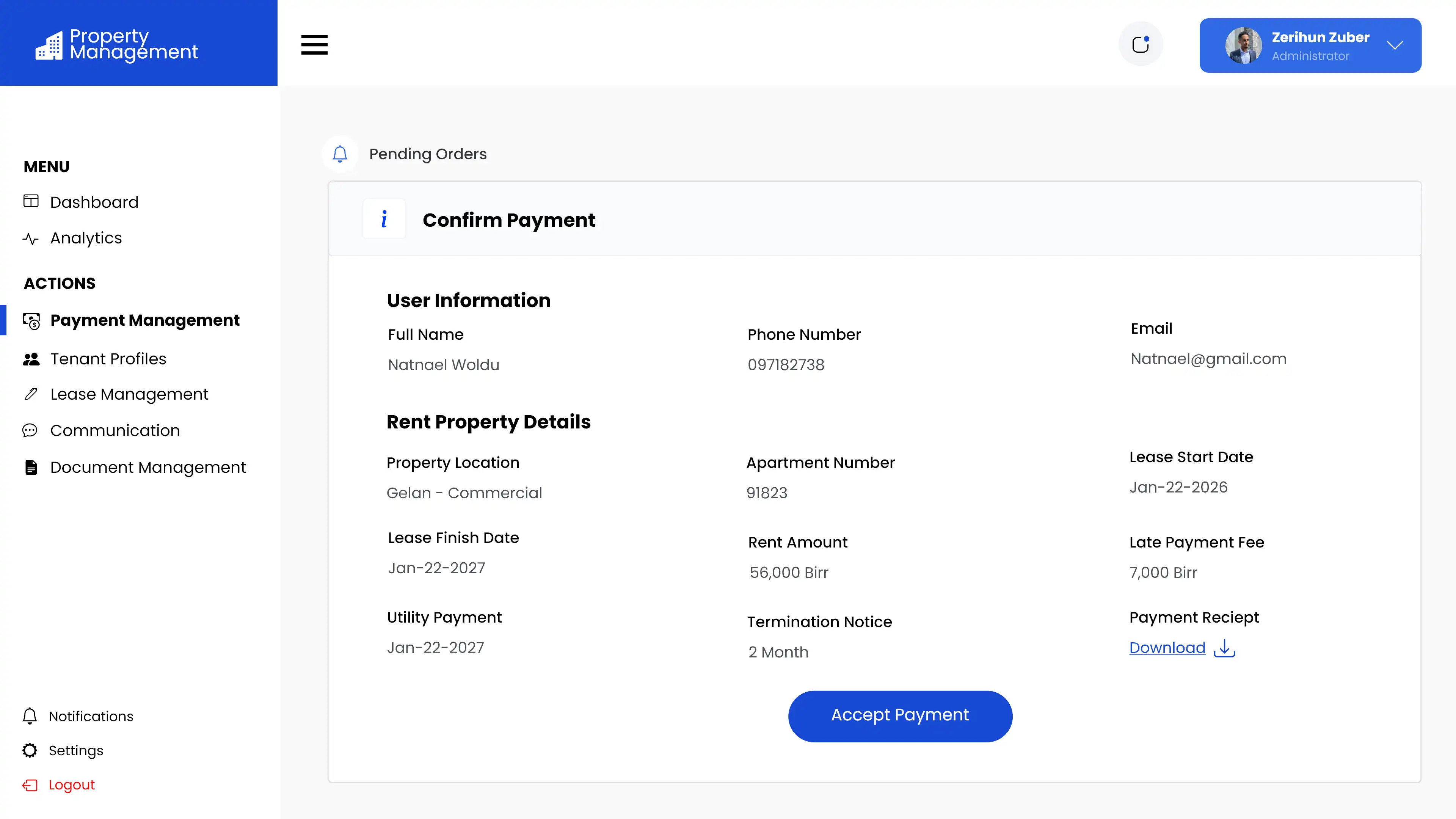The image size is (1456, 819).
Task: Click the Pending Orders bell icon
Action: pos(340,154)
